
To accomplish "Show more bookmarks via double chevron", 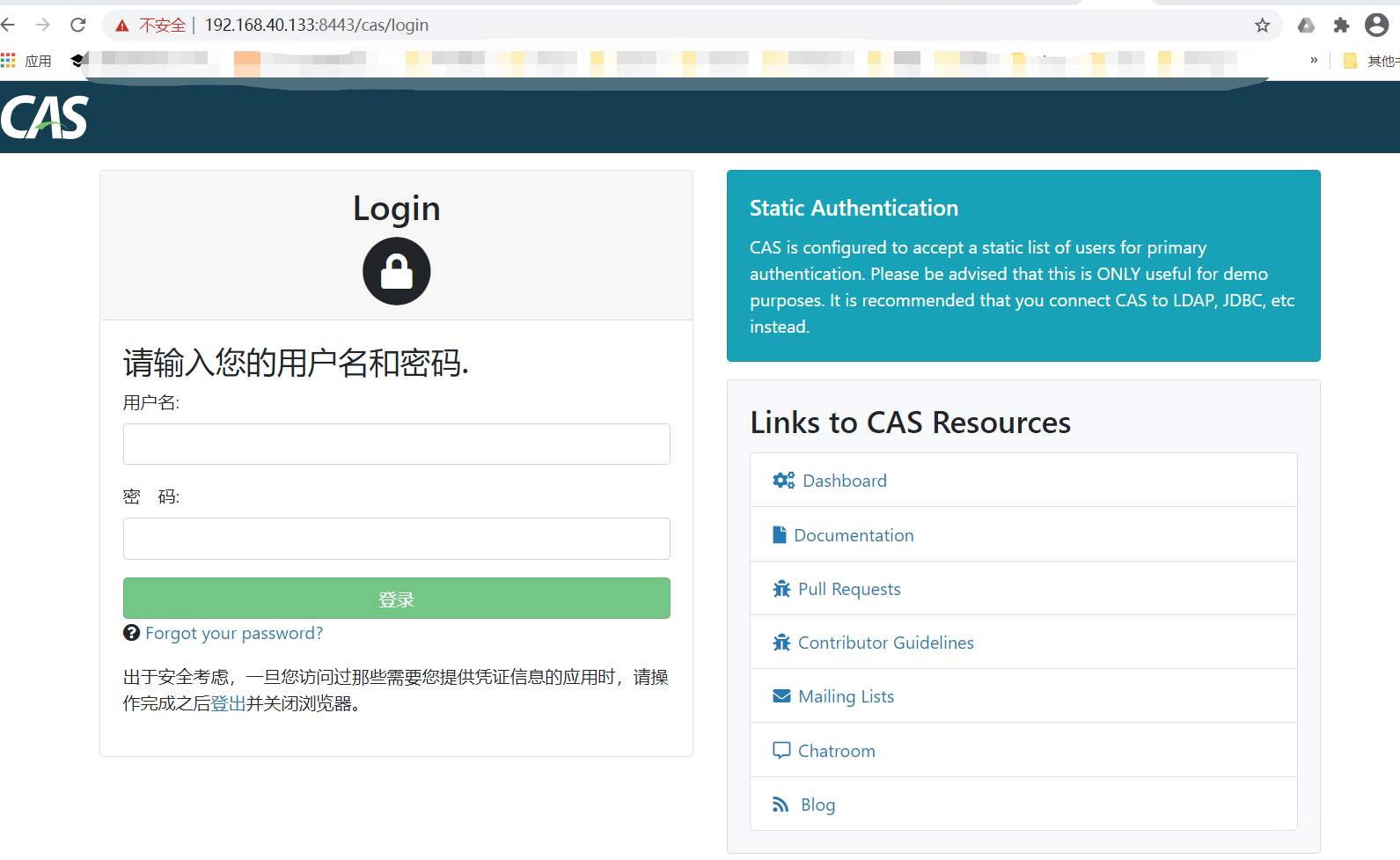I will (1314, 60).
